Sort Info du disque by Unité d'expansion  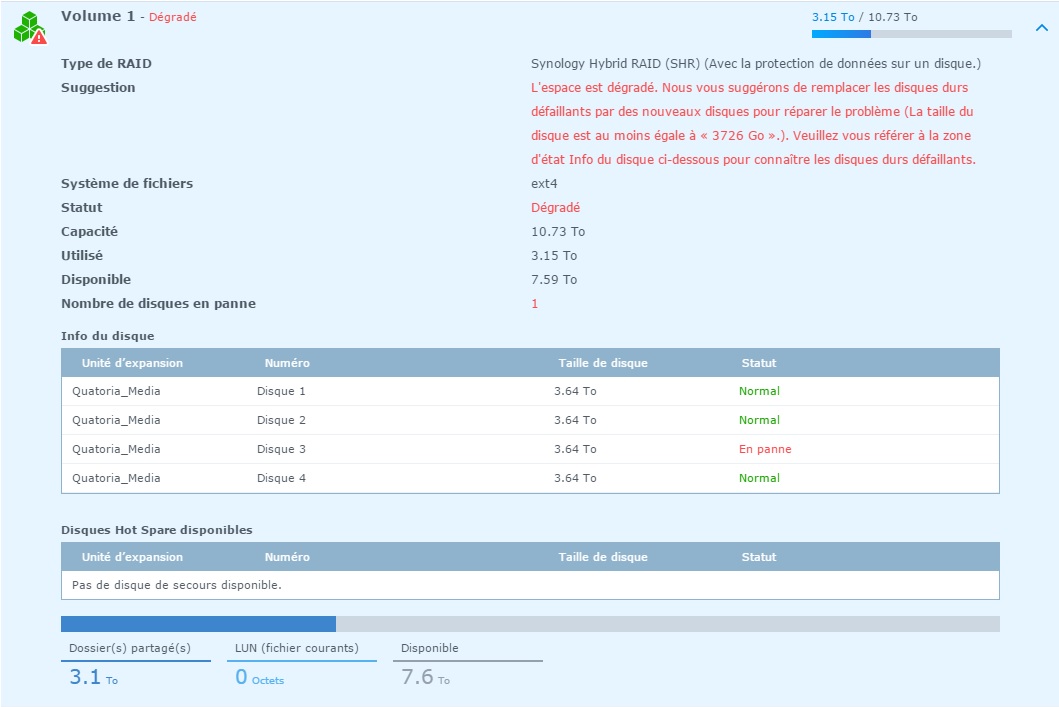click(x=132, y=363)
